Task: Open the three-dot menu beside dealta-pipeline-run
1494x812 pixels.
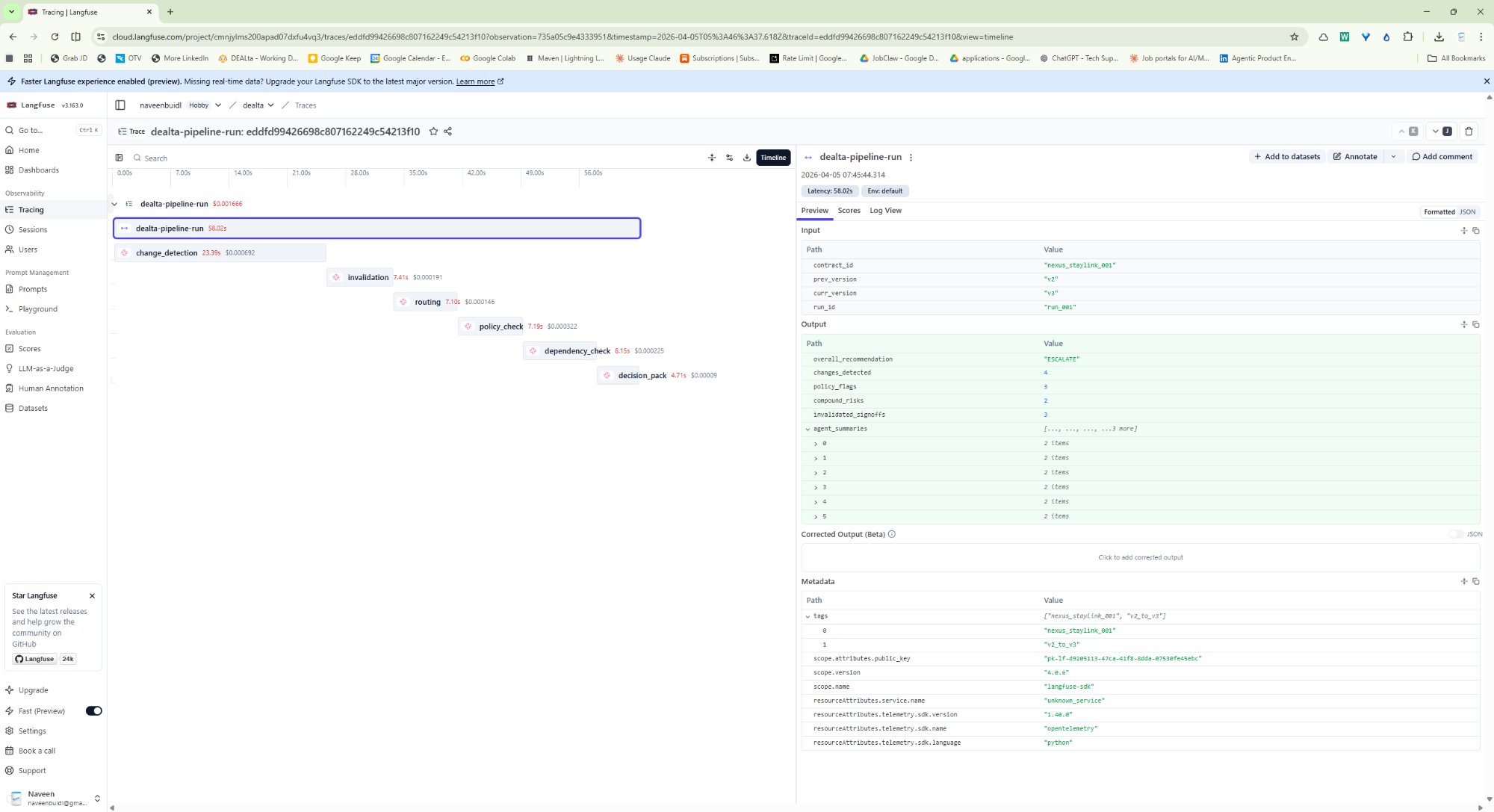Action: click(911, 158)
